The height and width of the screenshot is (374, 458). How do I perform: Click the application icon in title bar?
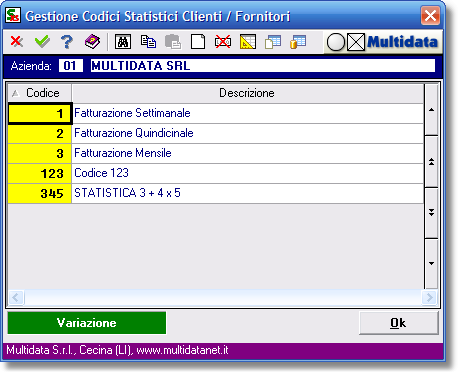[13, 15]
